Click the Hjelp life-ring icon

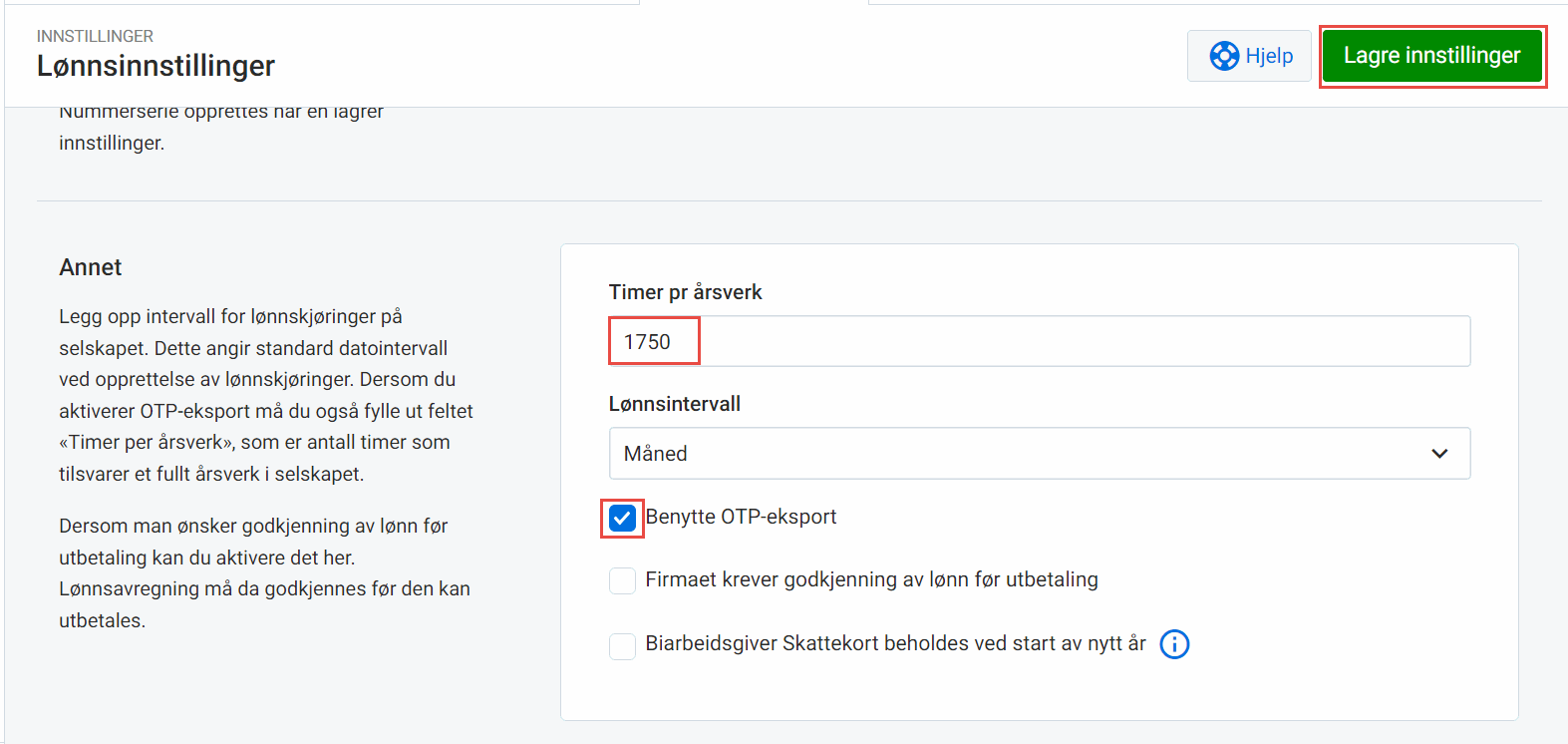pos(1225,55)
